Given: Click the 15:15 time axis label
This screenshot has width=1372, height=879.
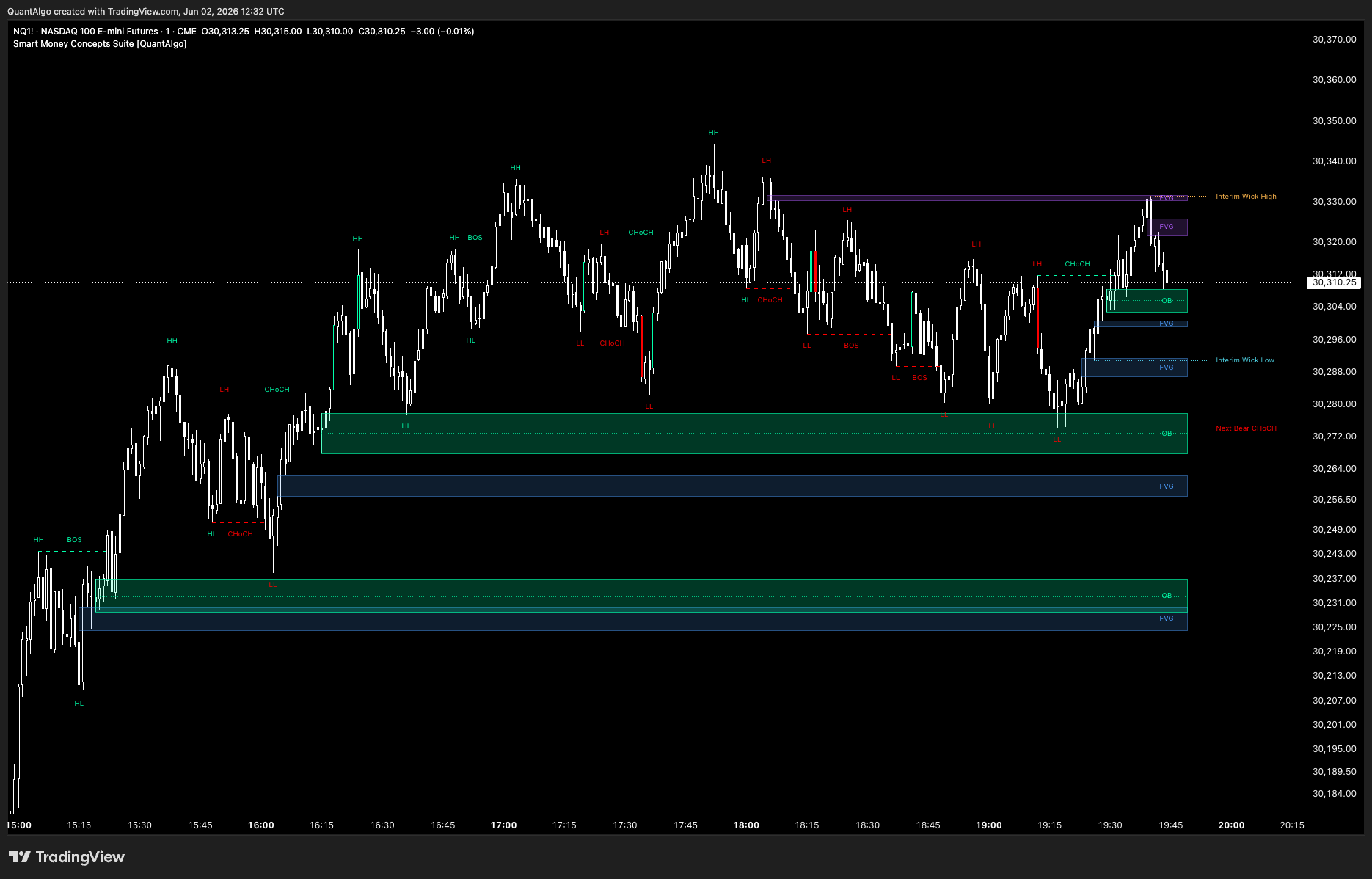Looking at the screenshot, I should click(x=79, y=825).
